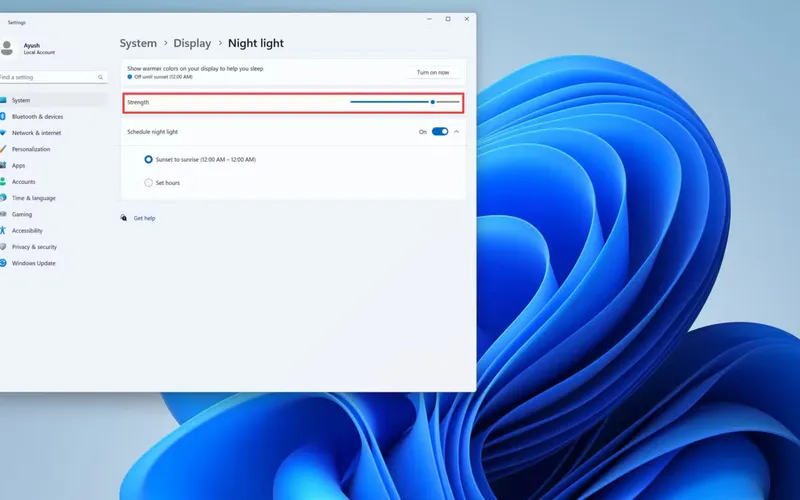Open Bluetooth & devices settings icon
This screenshot has height=500, width=800.
(4, 116)
